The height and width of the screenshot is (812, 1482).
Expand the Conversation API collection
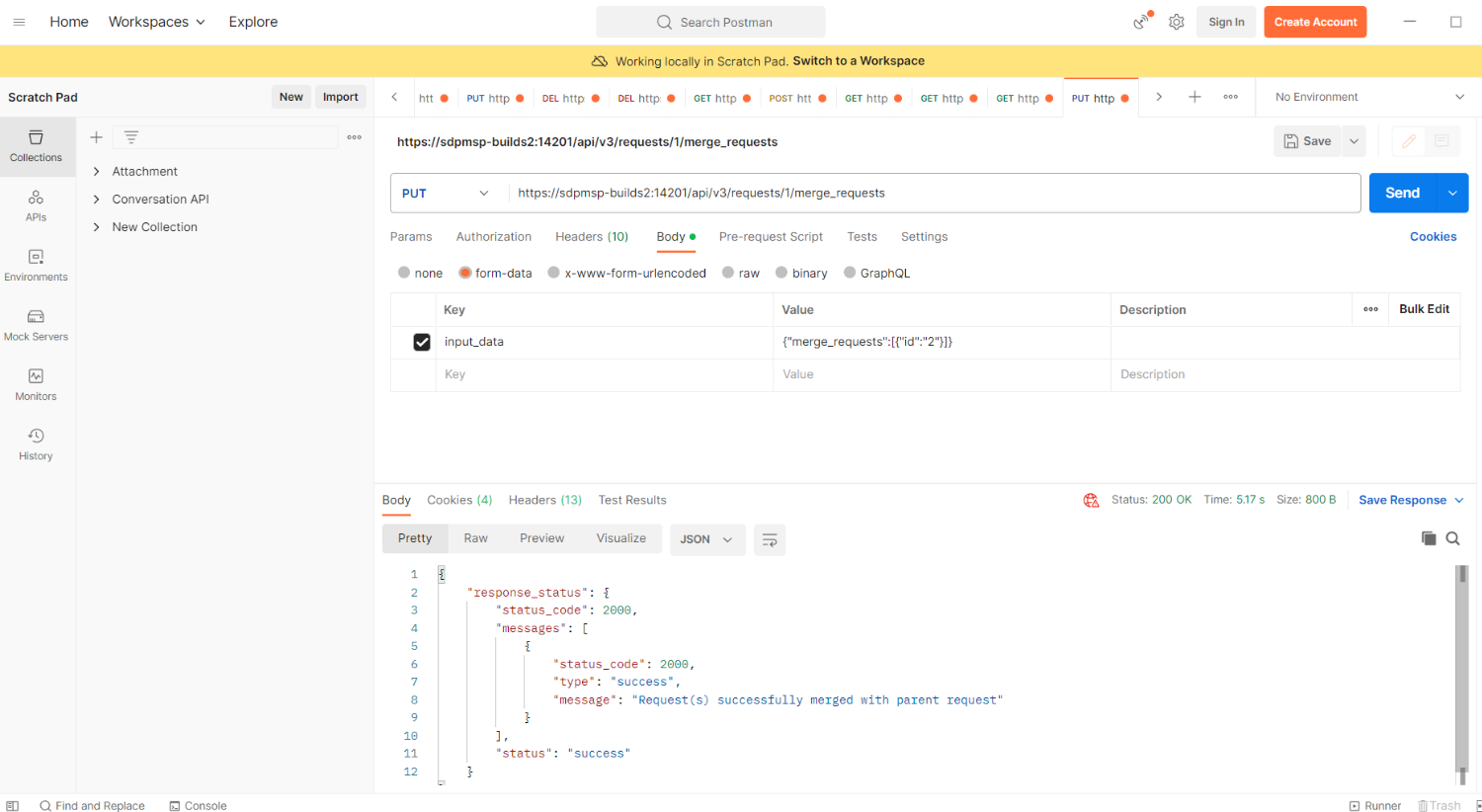click(97, 200)
